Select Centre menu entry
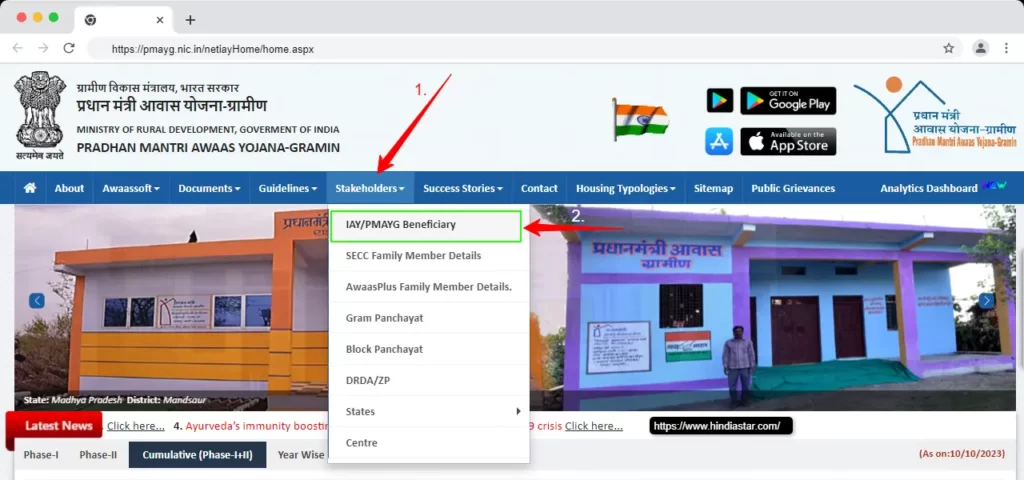 (x=428, y=443)
